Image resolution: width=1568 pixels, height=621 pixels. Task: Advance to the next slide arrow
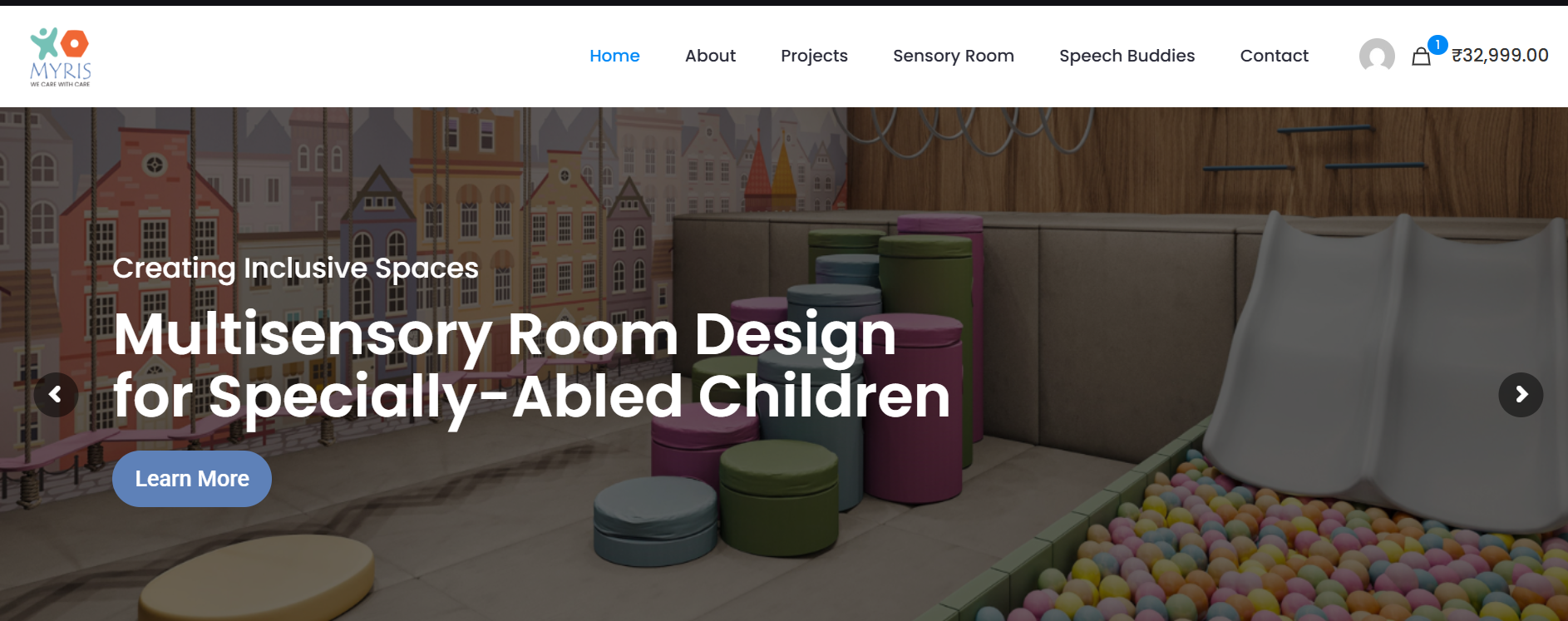point(1521,395)
